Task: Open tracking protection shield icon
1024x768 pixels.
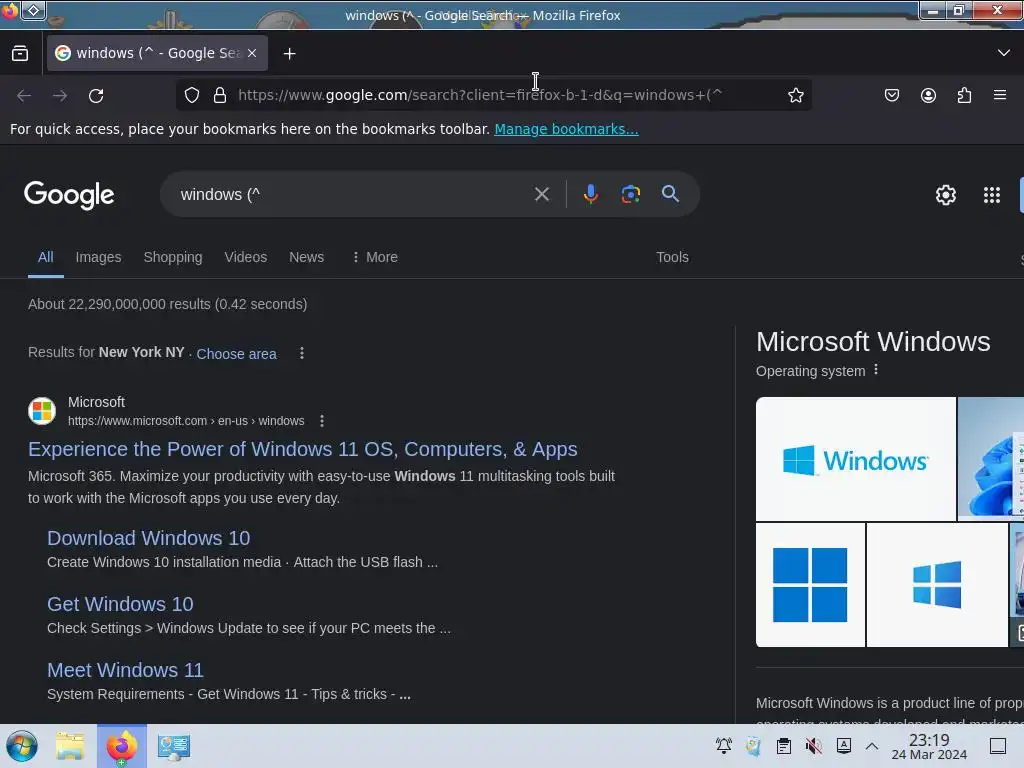Action: pyautogui.click(x=191, y=95)
